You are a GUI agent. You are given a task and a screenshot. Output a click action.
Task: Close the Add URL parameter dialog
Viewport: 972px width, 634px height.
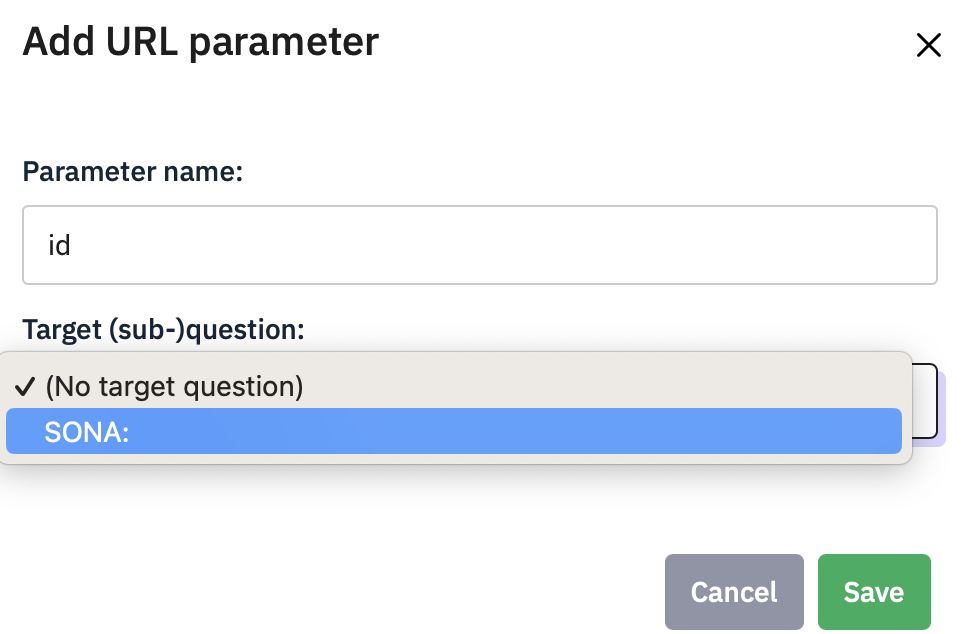(929, 45)
